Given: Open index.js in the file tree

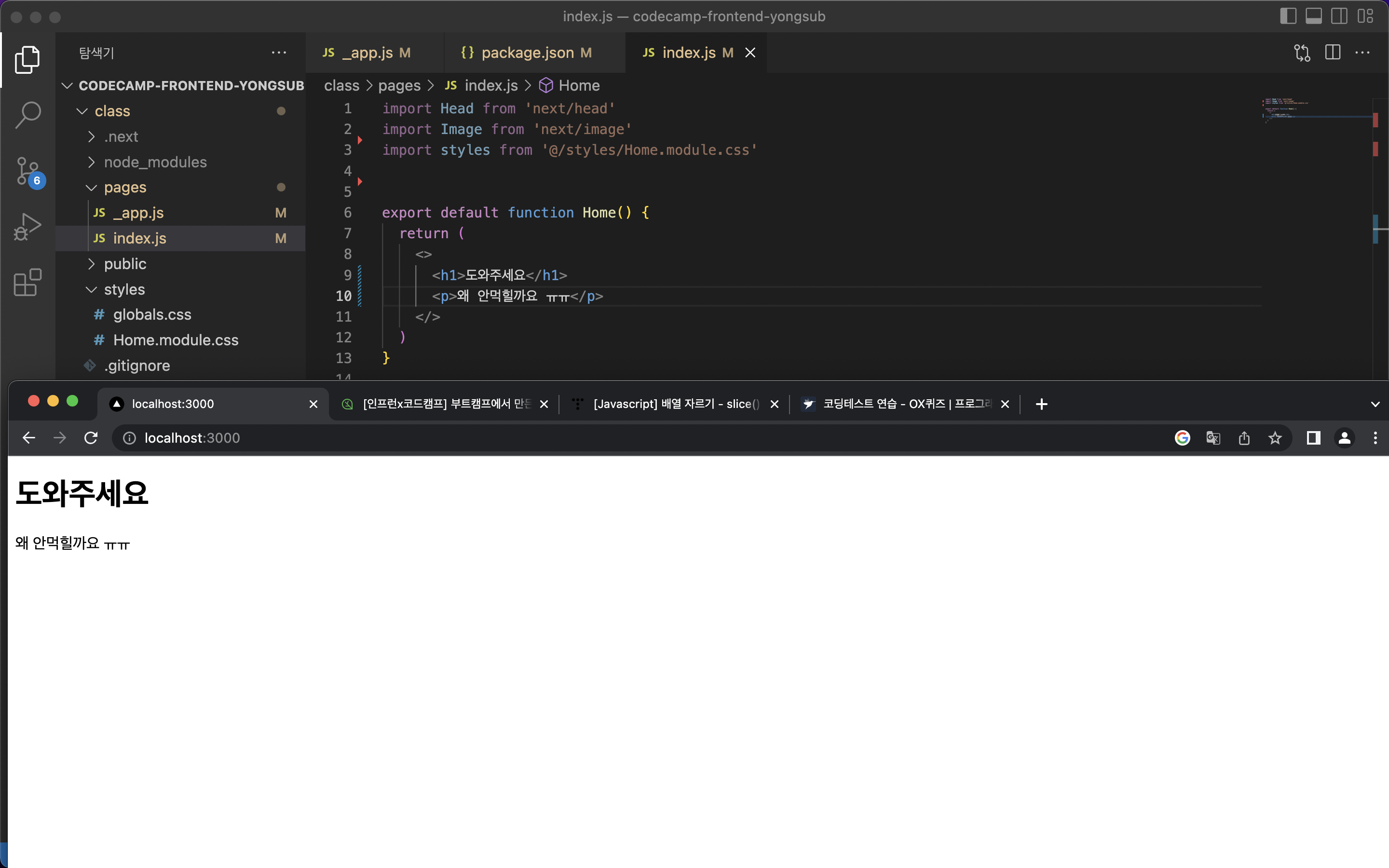Looking at the screenshot, I should [x=180, y=238].
